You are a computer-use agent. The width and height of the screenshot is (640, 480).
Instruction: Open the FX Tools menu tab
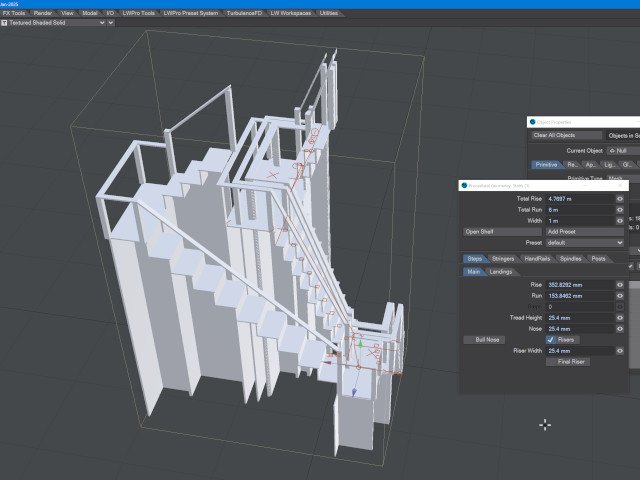pyautogui.click(x=13, y=13)
